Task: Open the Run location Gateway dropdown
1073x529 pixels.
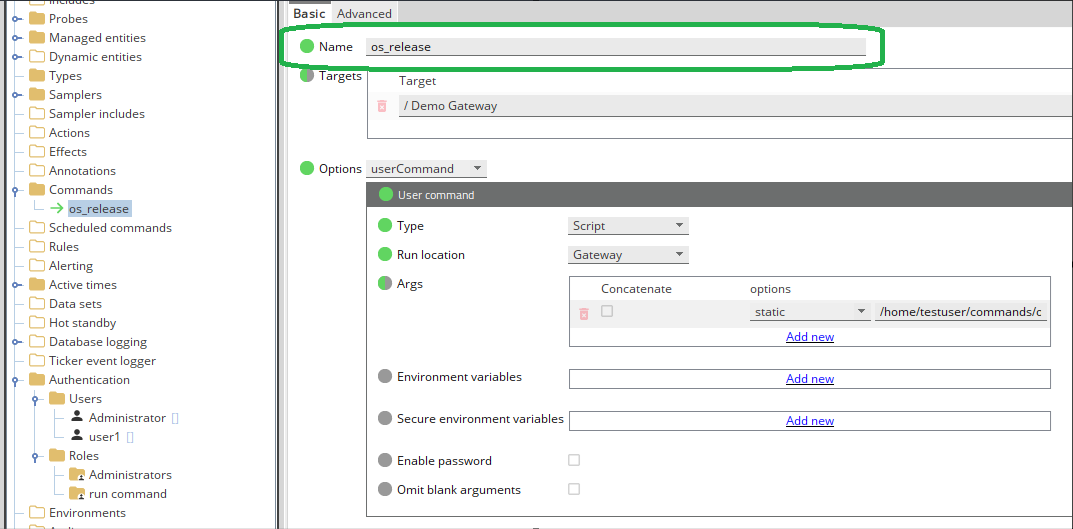Action: (628, 255)
